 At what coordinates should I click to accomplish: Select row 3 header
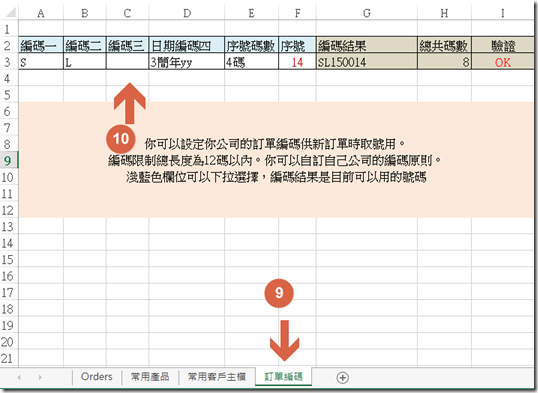[x=8, y=62]
